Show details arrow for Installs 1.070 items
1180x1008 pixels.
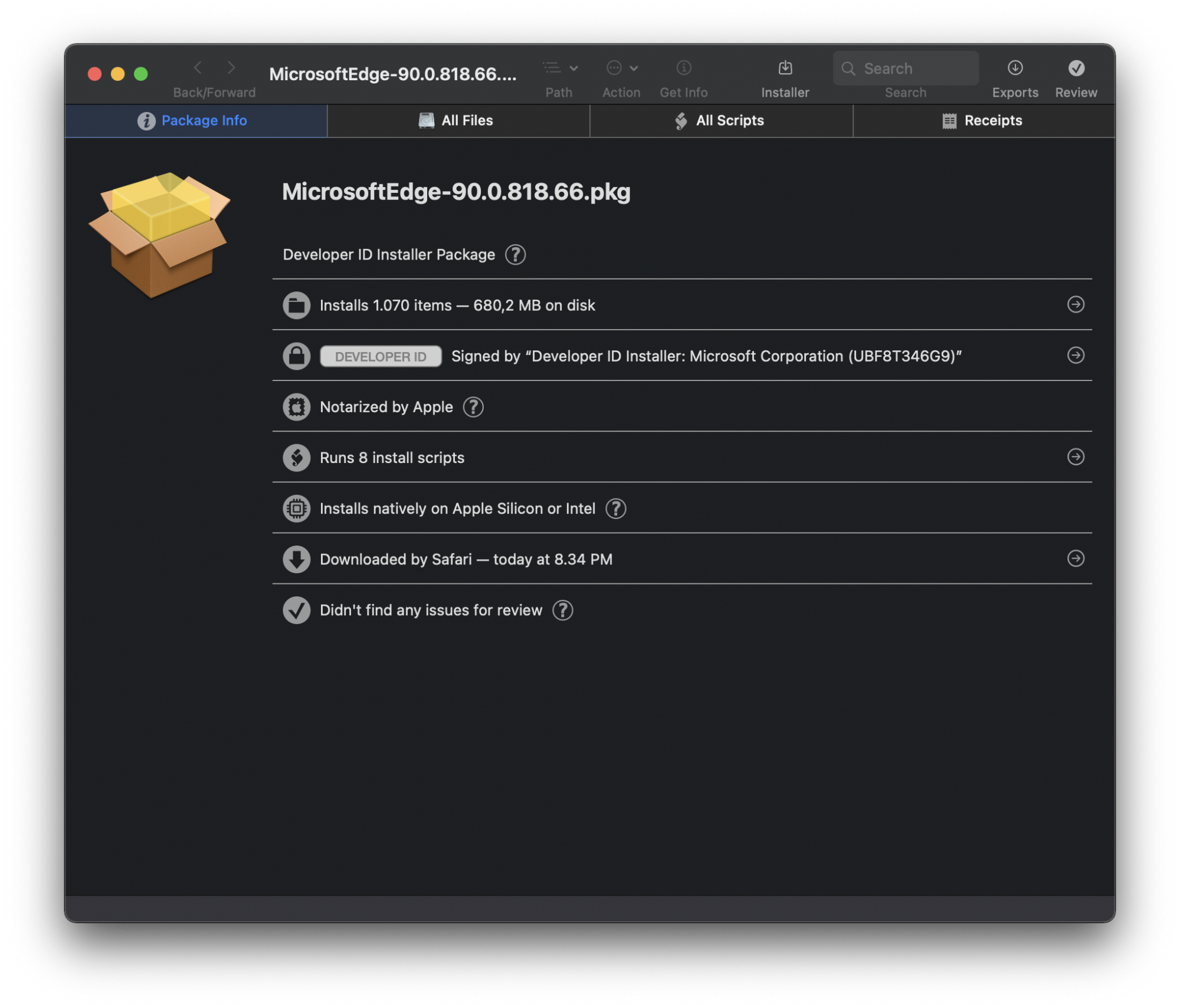[1076, 304]
